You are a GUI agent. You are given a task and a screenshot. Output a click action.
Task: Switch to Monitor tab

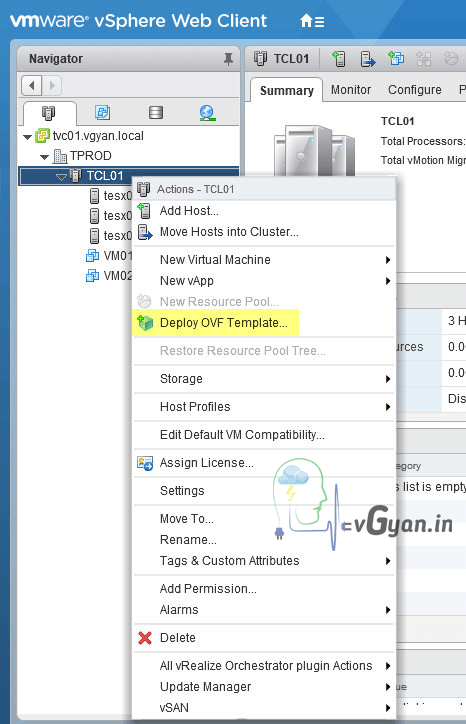pyautogui.click(x=351, y=90)
